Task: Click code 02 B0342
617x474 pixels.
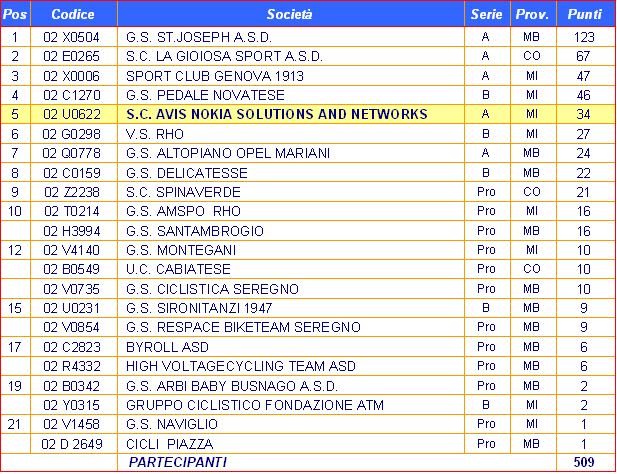Action: click(72, 386)
